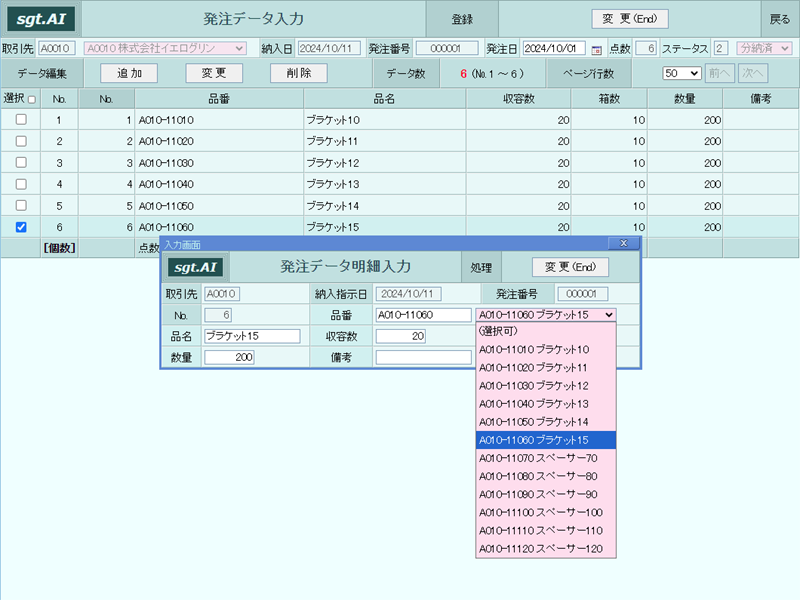Click the 発注番号 field in main form
800x600 pixels.
[447, 48]
